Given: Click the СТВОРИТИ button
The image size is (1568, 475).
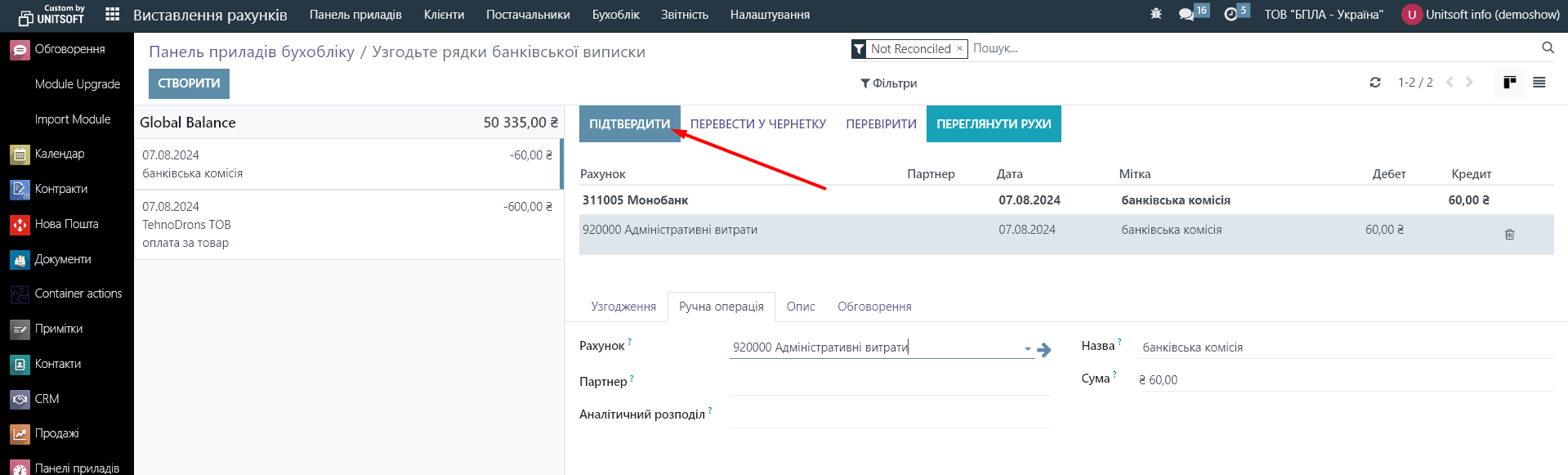Looking at the screenshot, I should click(x=189, y=83).
